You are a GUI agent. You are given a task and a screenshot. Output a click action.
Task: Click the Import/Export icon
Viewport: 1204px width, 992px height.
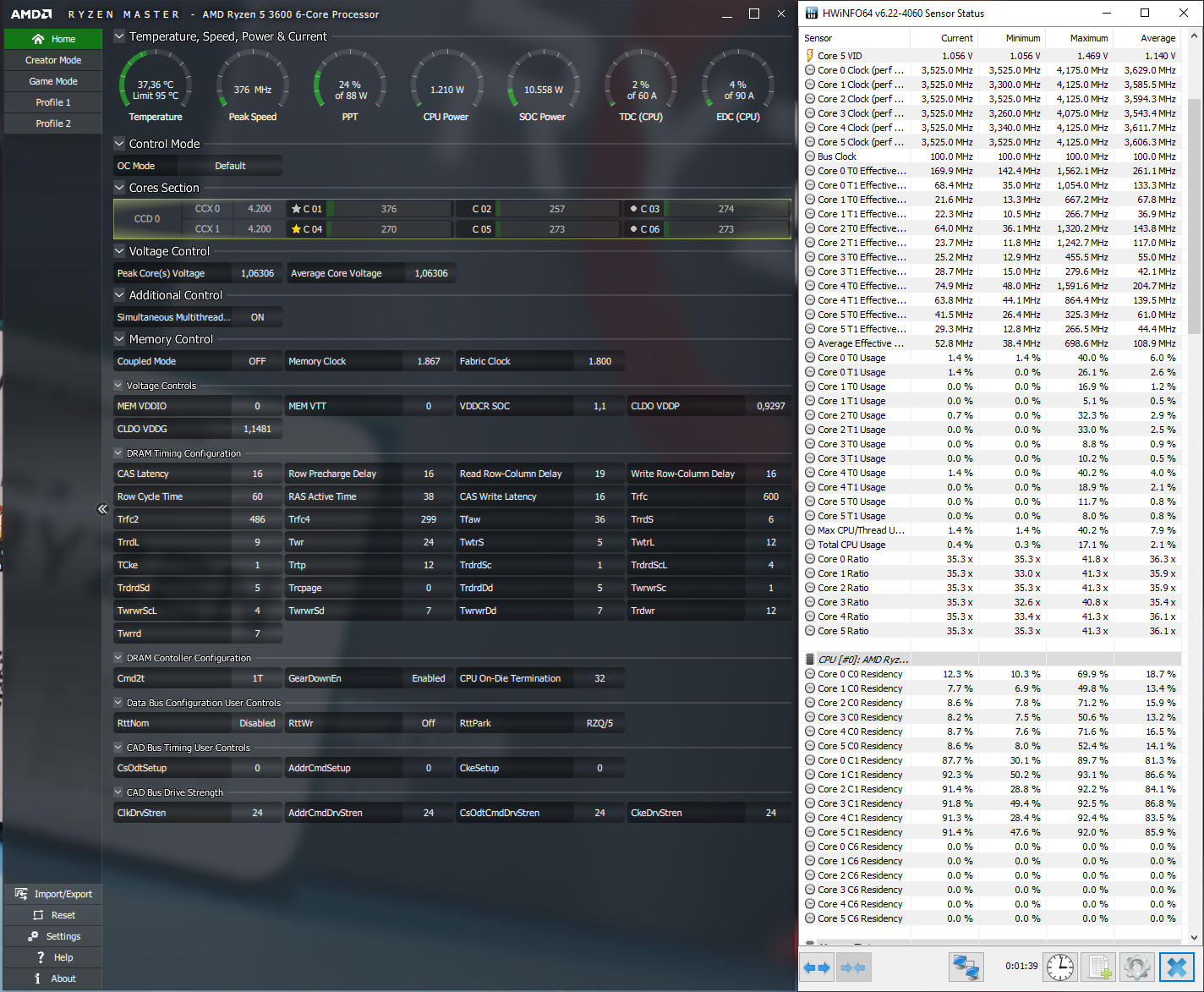point(21,894)
